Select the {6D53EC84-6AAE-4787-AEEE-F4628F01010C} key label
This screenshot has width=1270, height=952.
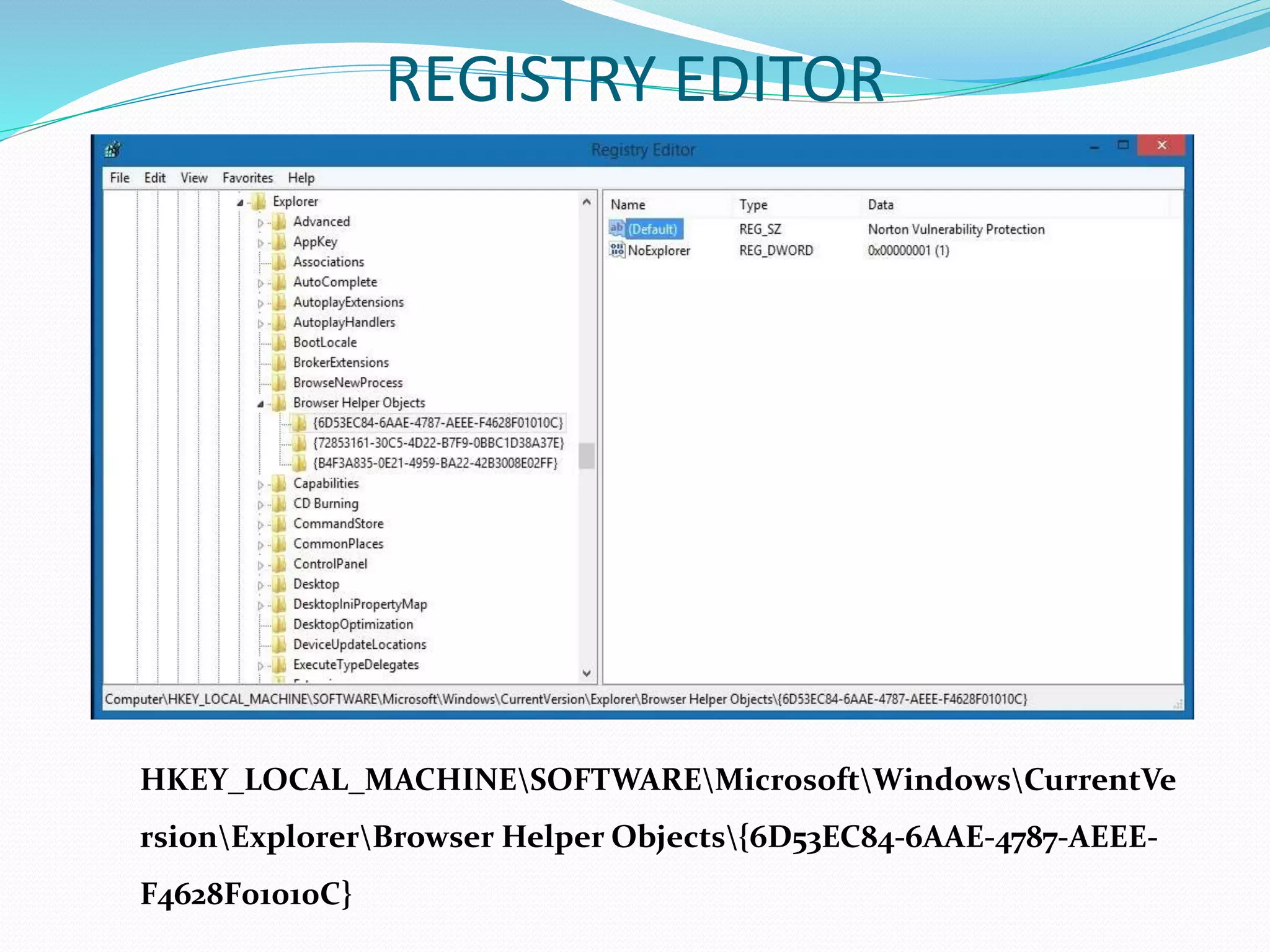(438, 423)
